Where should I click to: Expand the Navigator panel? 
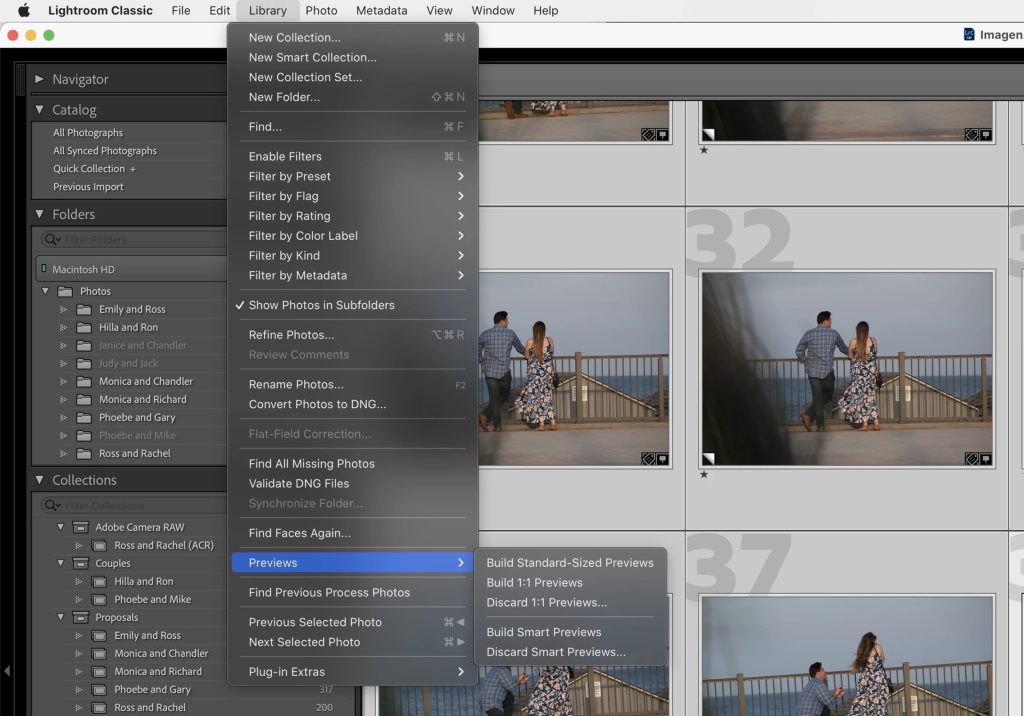point(39,79)
